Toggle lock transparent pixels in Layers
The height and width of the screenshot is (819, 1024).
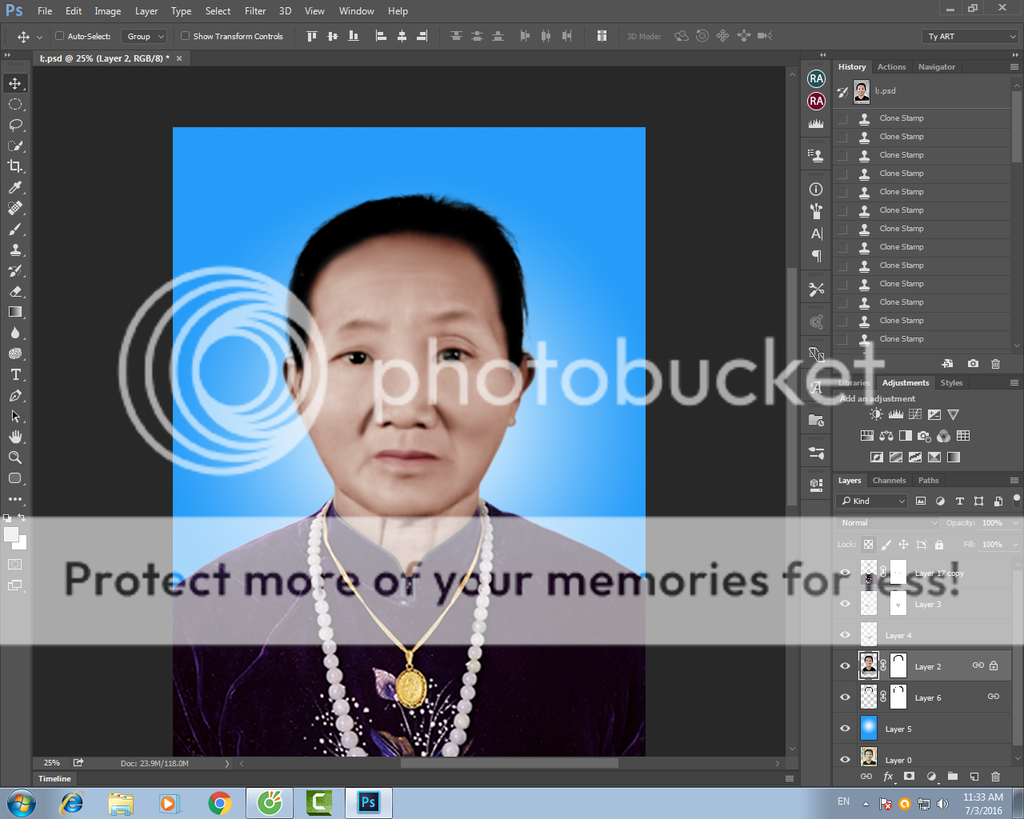(868, 544)
